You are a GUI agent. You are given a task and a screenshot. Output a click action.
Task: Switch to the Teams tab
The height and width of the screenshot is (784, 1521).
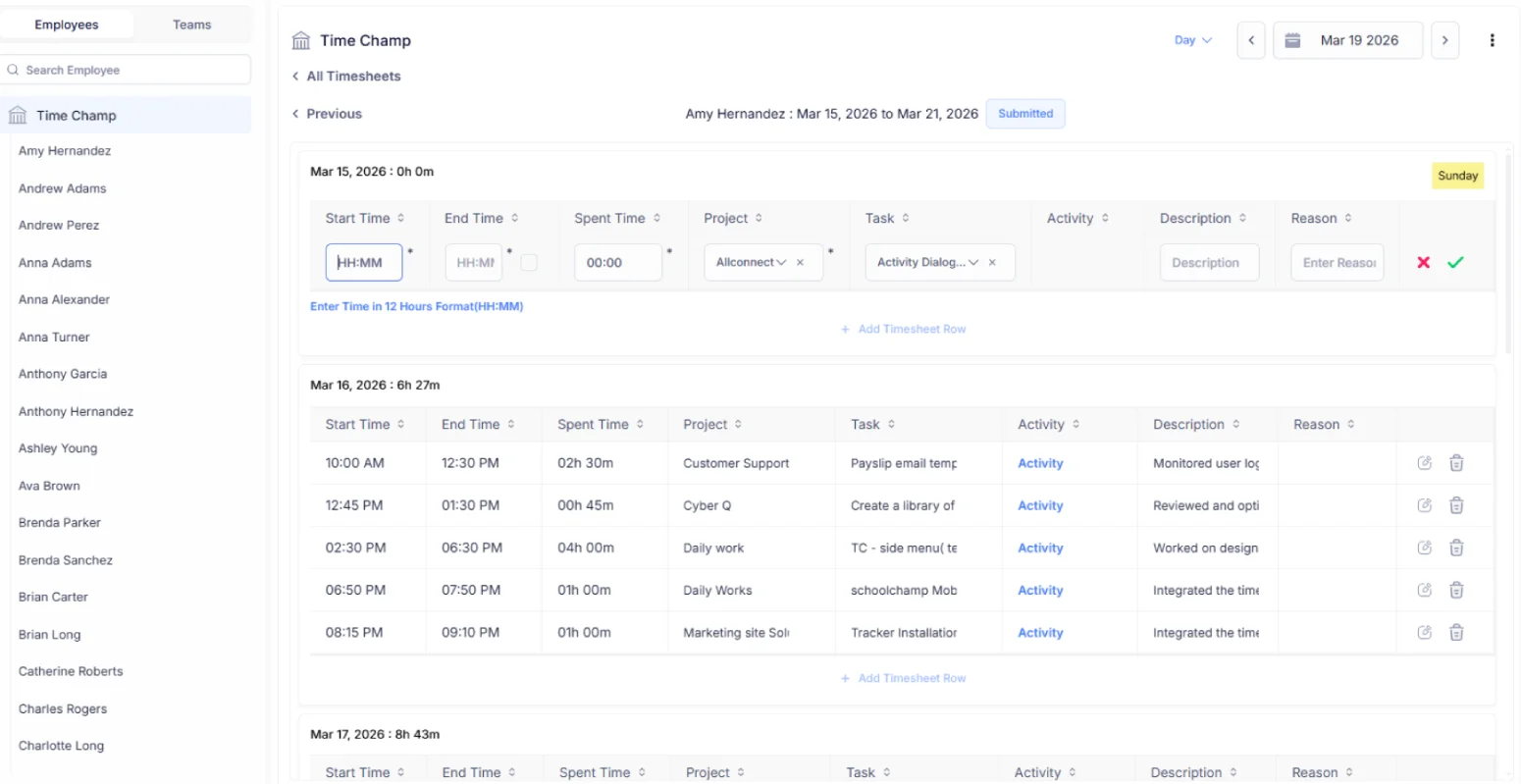pos(191,24)
